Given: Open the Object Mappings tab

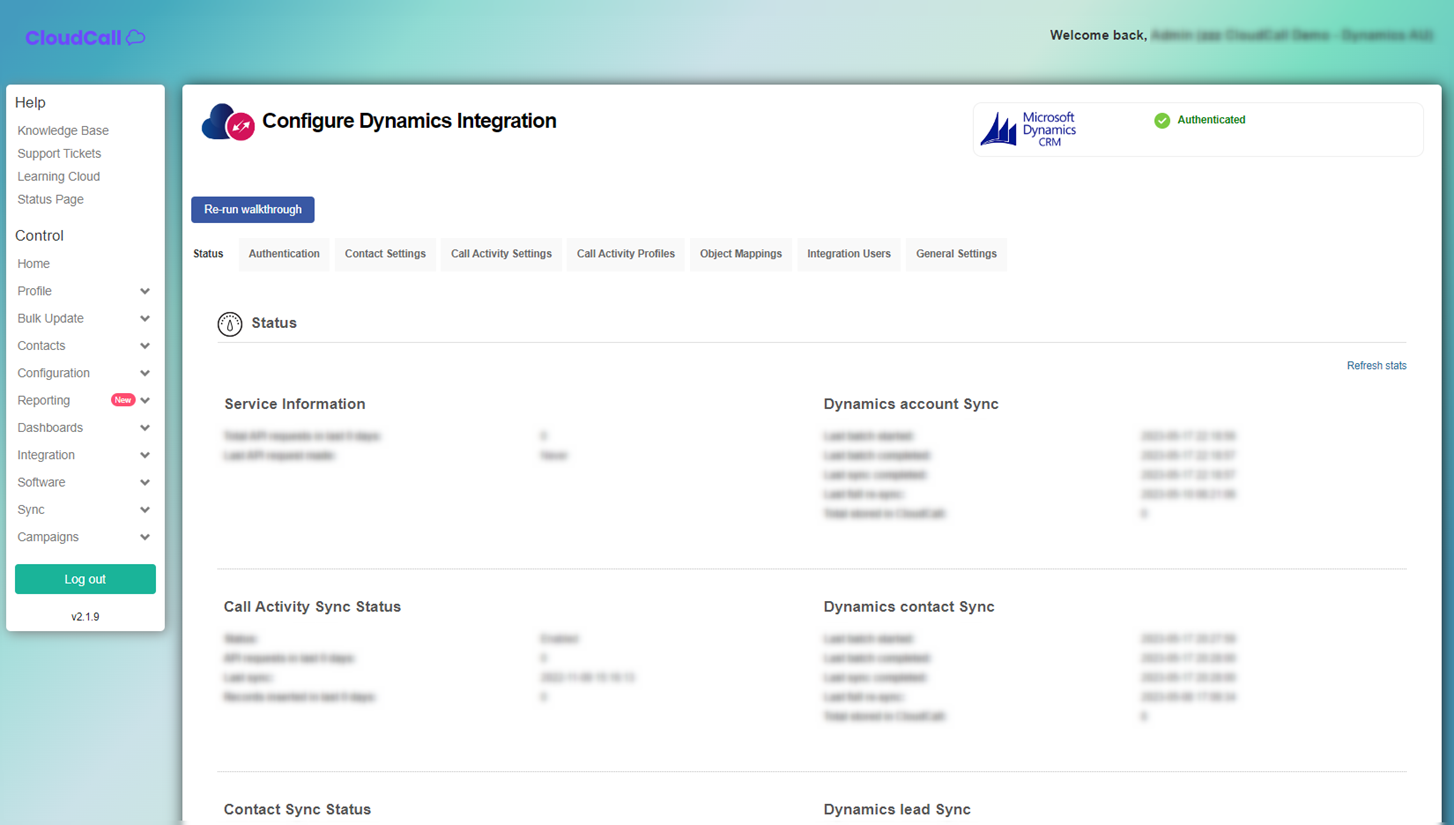Looking at the screenshot, I should [741, 254].
